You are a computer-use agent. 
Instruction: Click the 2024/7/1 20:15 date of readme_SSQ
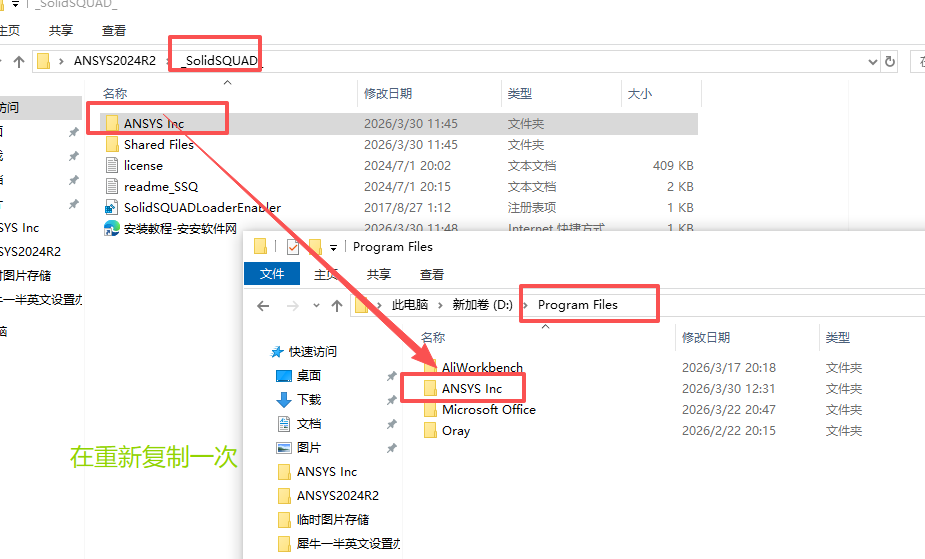(407, 187)
